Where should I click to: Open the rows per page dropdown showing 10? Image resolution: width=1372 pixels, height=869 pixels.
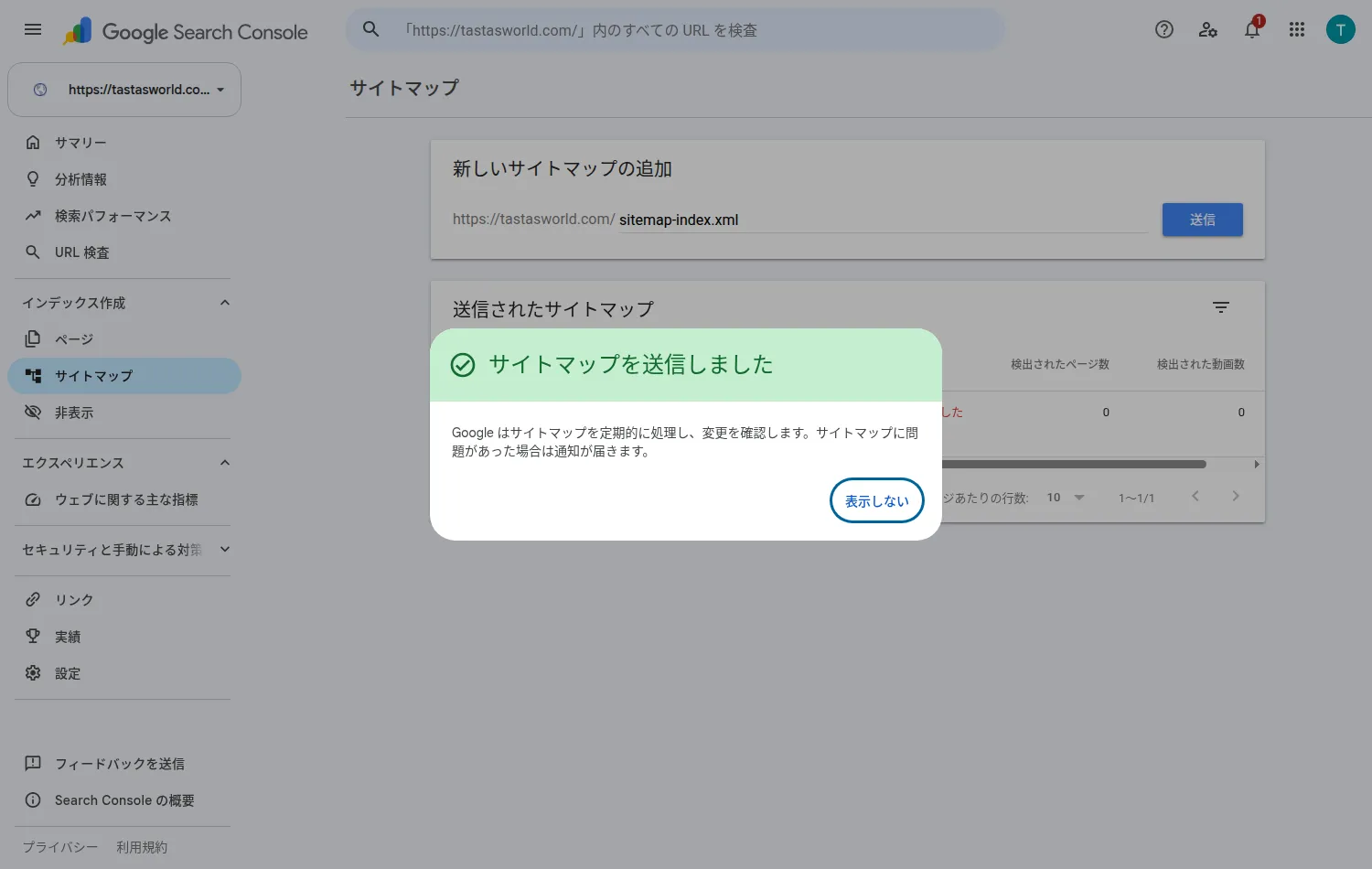coord(1066,498)
